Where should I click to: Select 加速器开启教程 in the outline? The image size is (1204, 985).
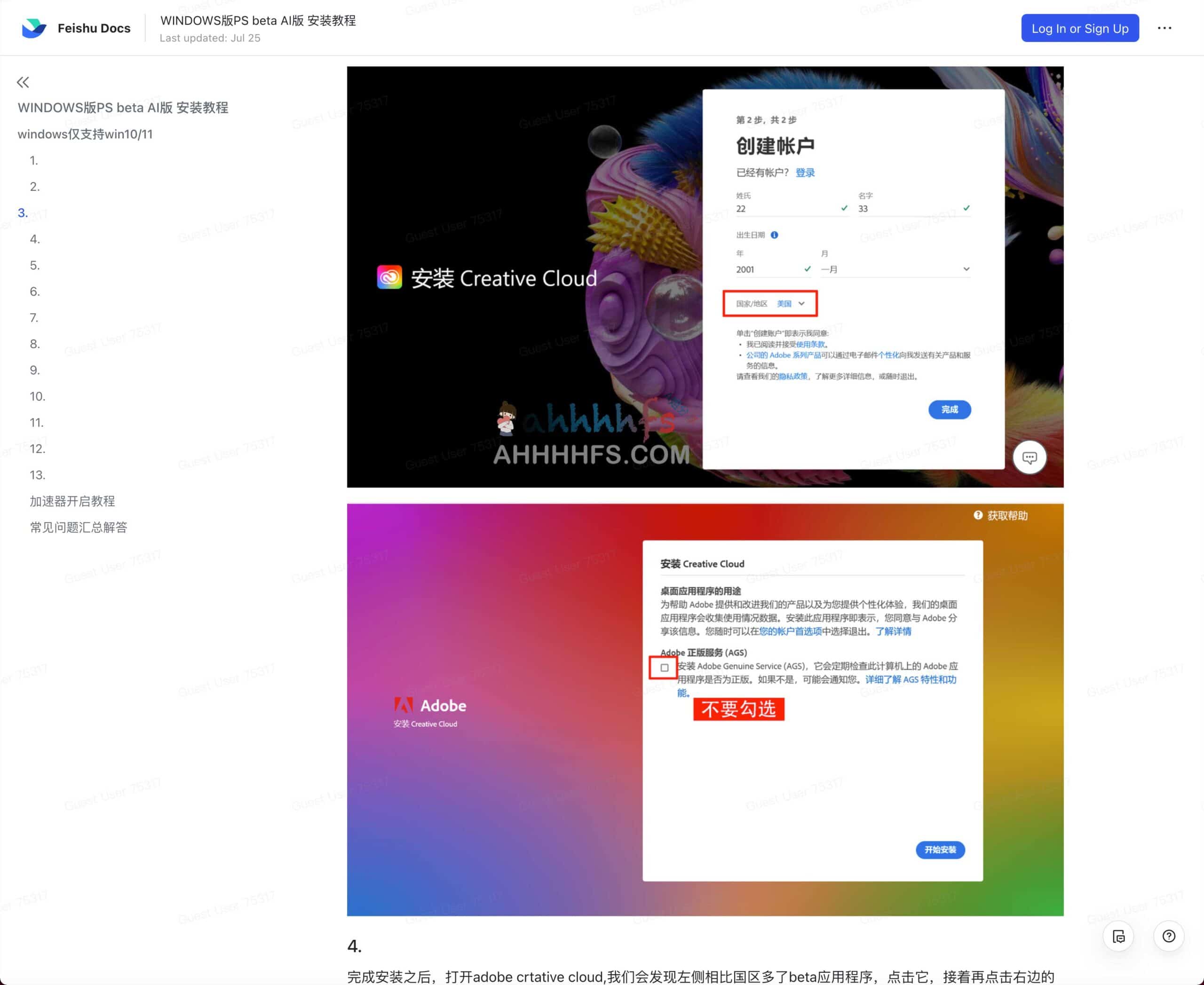72,501
